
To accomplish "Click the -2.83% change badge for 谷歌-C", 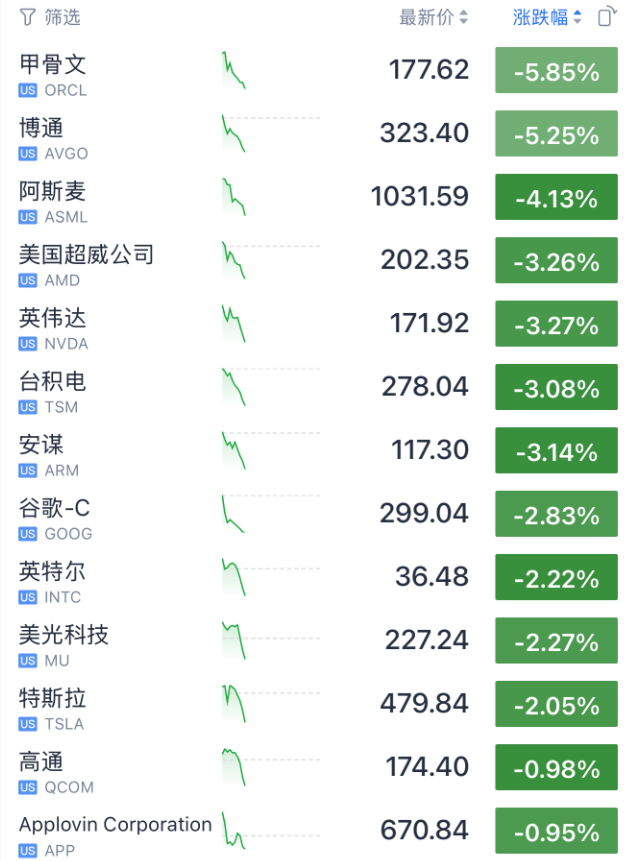I will [556, 515].
